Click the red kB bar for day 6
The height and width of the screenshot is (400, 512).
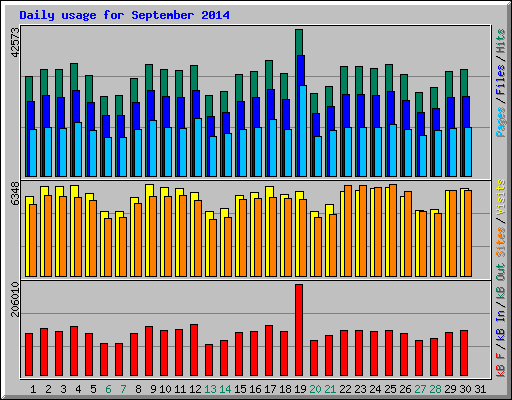point(104,360)
